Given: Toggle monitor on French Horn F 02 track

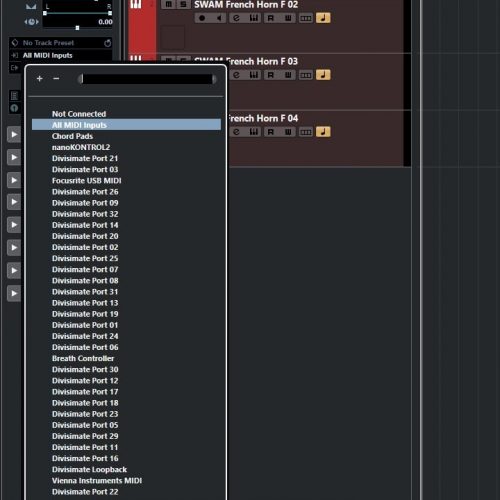Looking at the screenshot, I should point(219,18).
